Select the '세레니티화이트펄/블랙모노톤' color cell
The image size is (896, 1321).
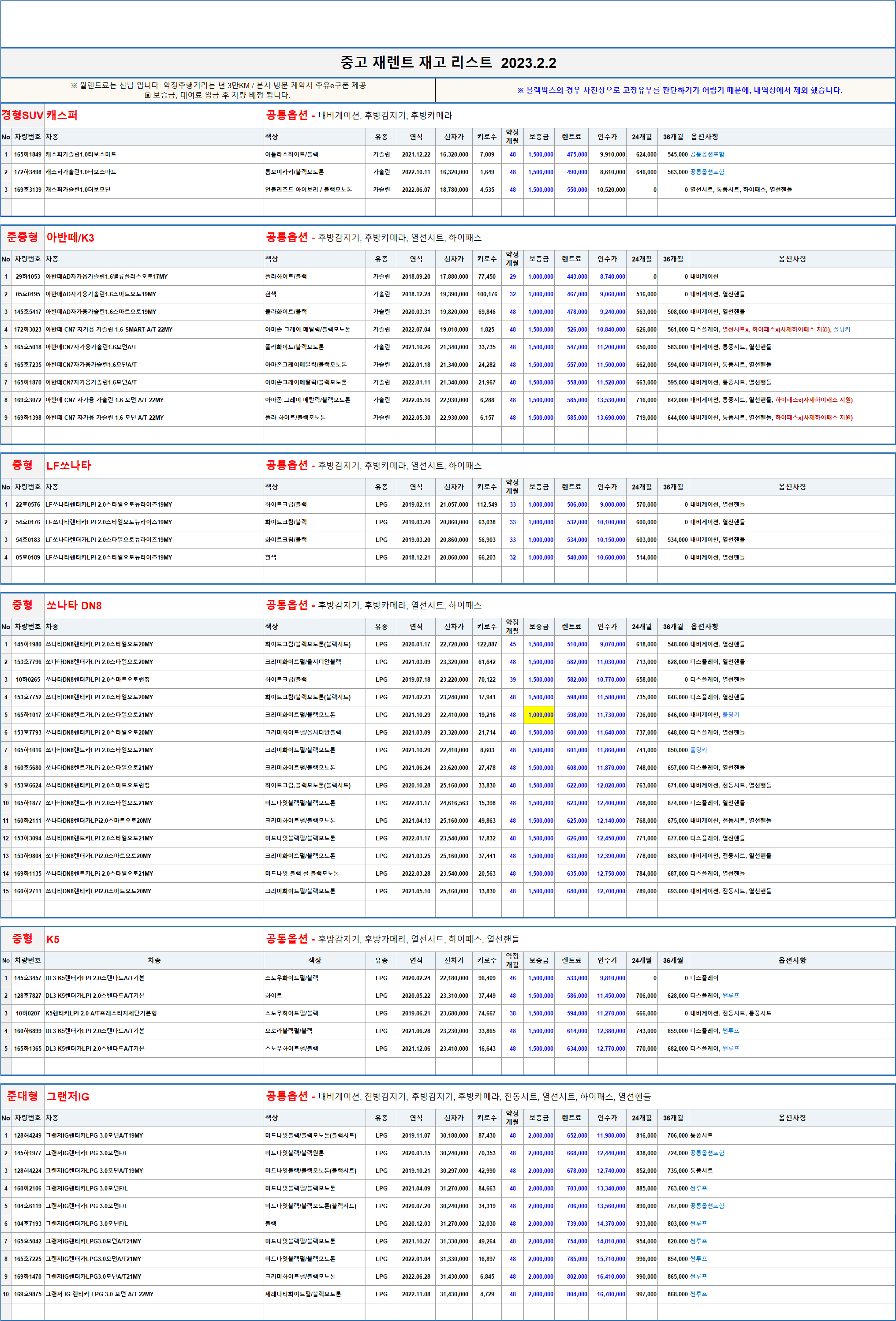pyautogui.click(x=315, y=1294)
